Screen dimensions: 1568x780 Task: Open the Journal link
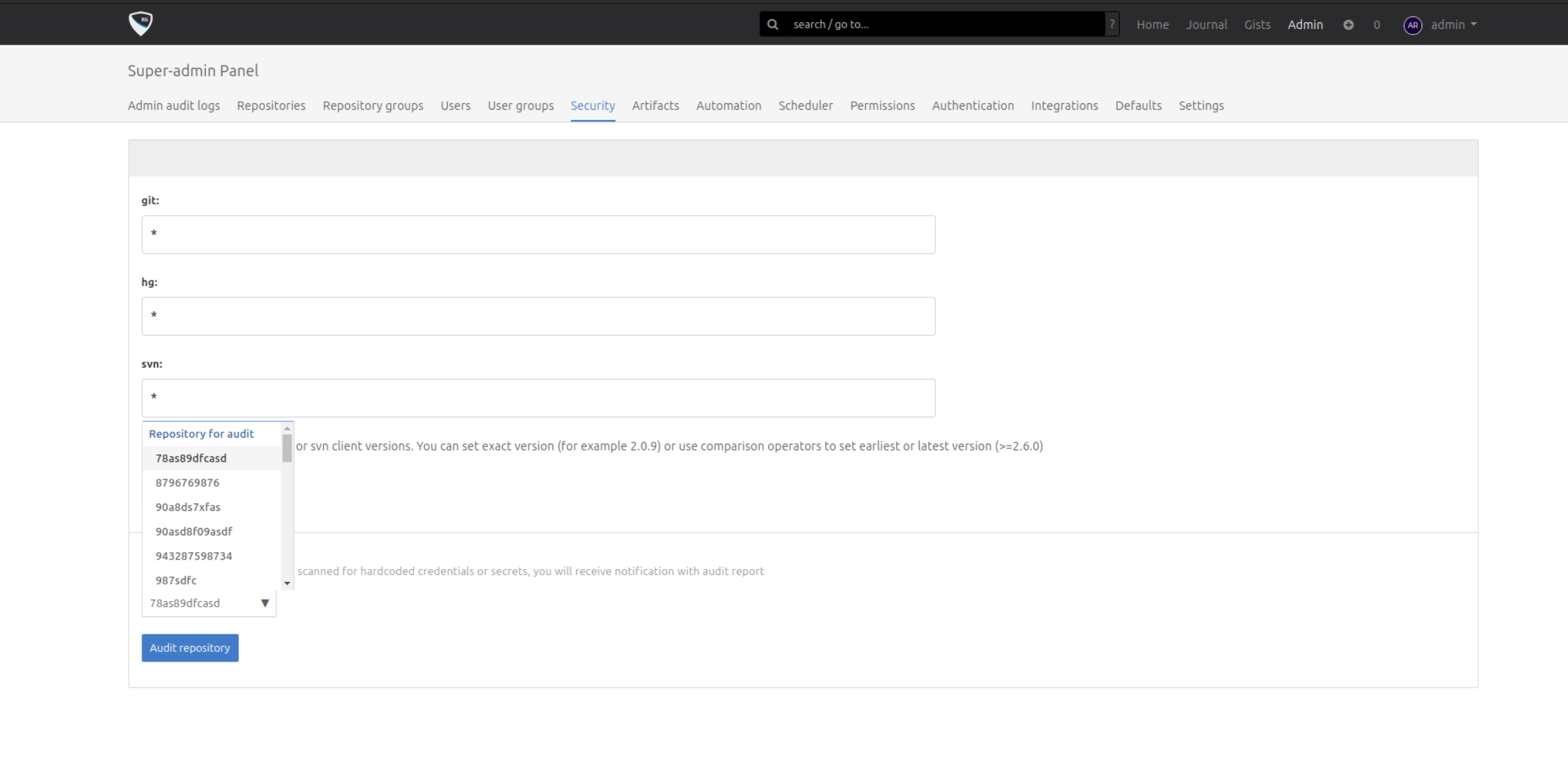1207,25
